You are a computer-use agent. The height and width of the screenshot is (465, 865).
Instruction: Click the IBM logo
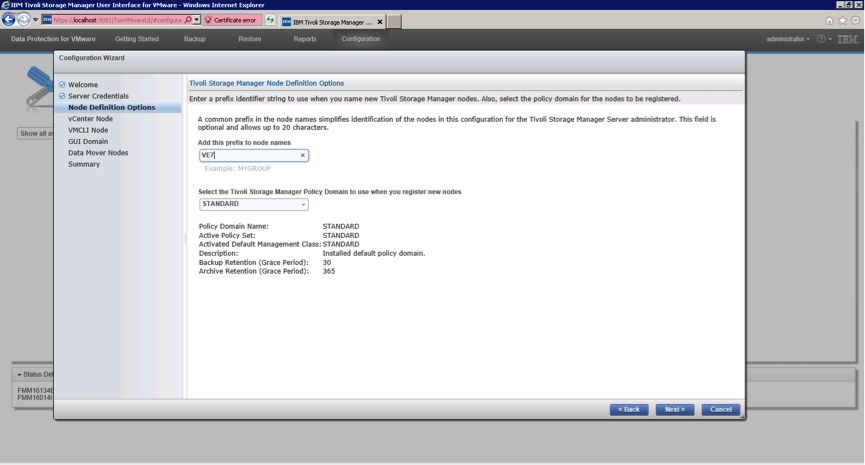[x=848, y=39]
